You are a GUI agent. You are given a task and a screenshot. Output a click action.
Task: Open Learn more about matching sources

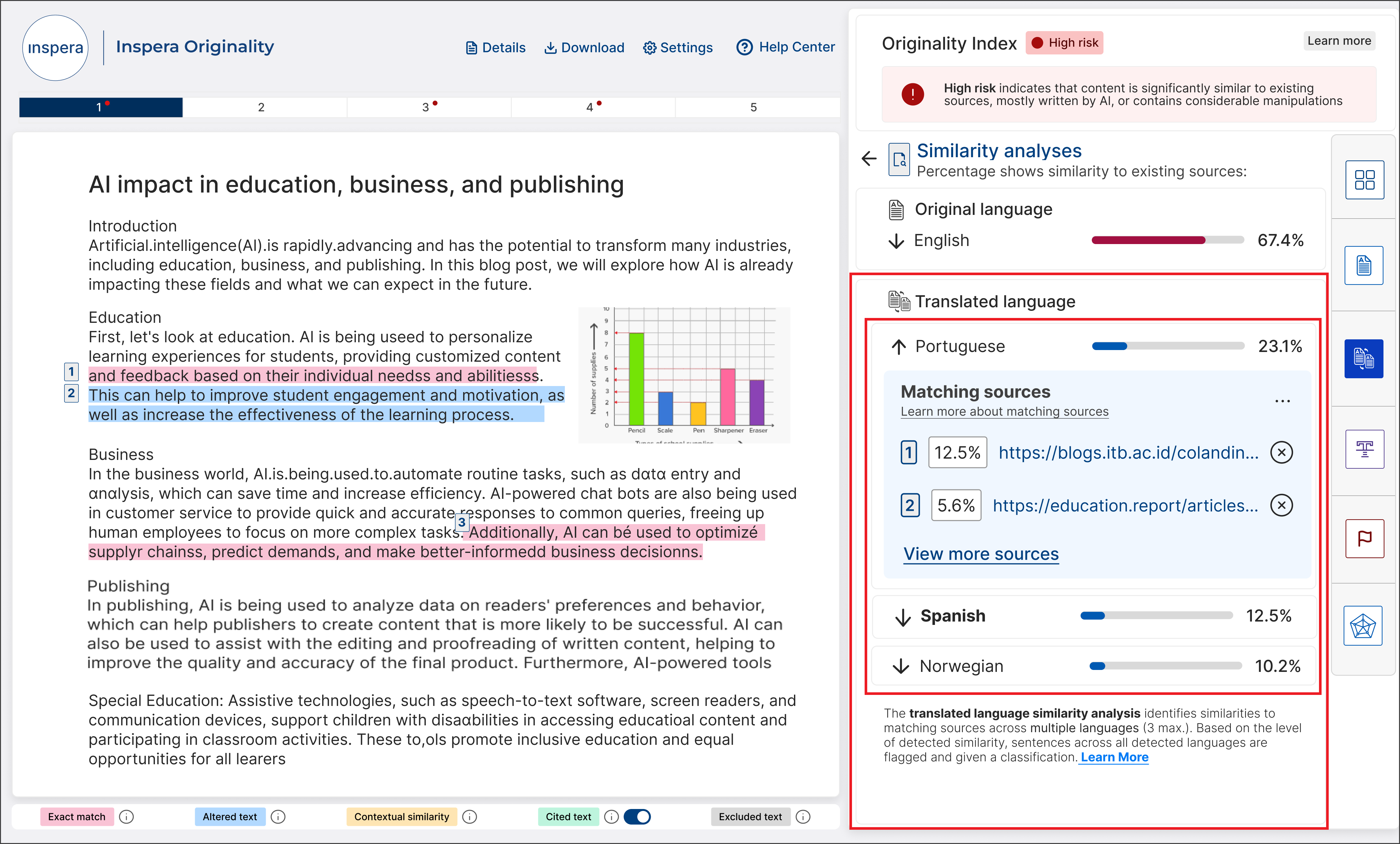1005,412
